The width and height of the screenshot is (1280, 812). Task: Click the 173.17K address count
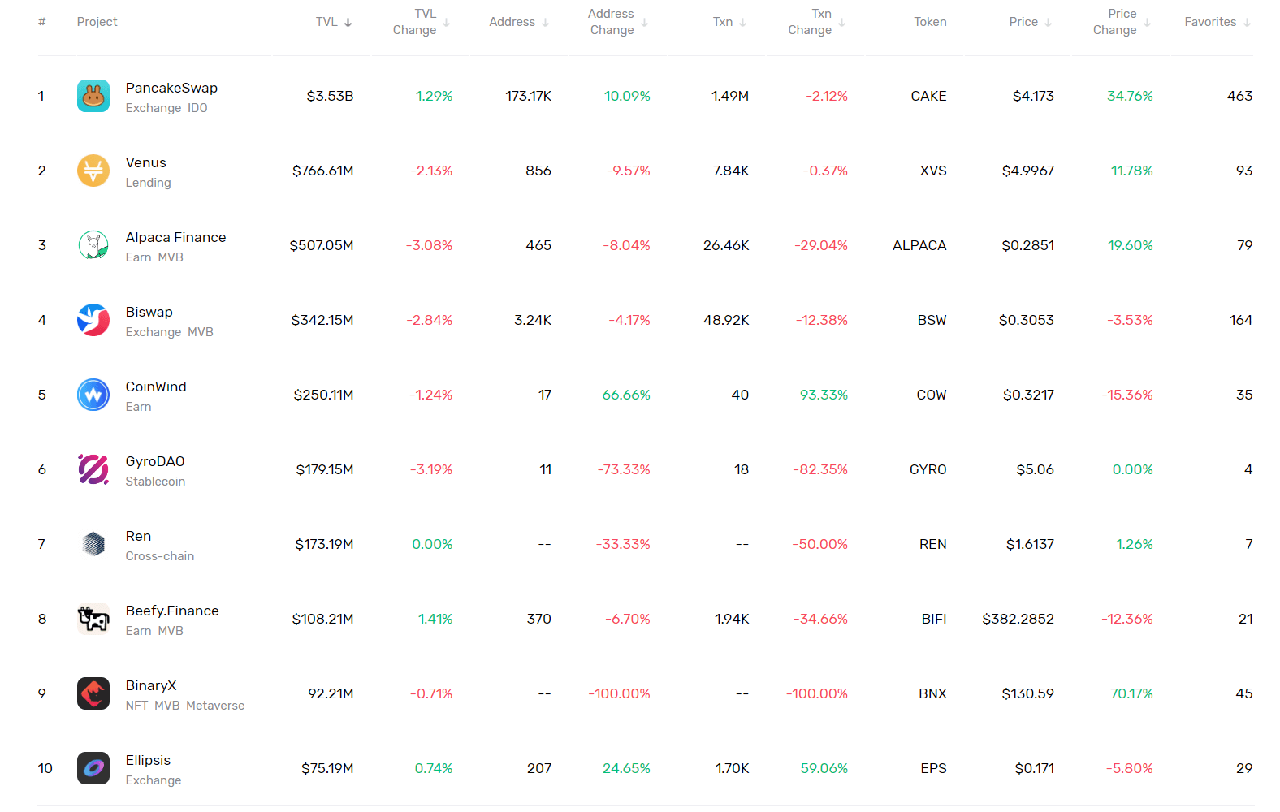[x=529, y=96]
